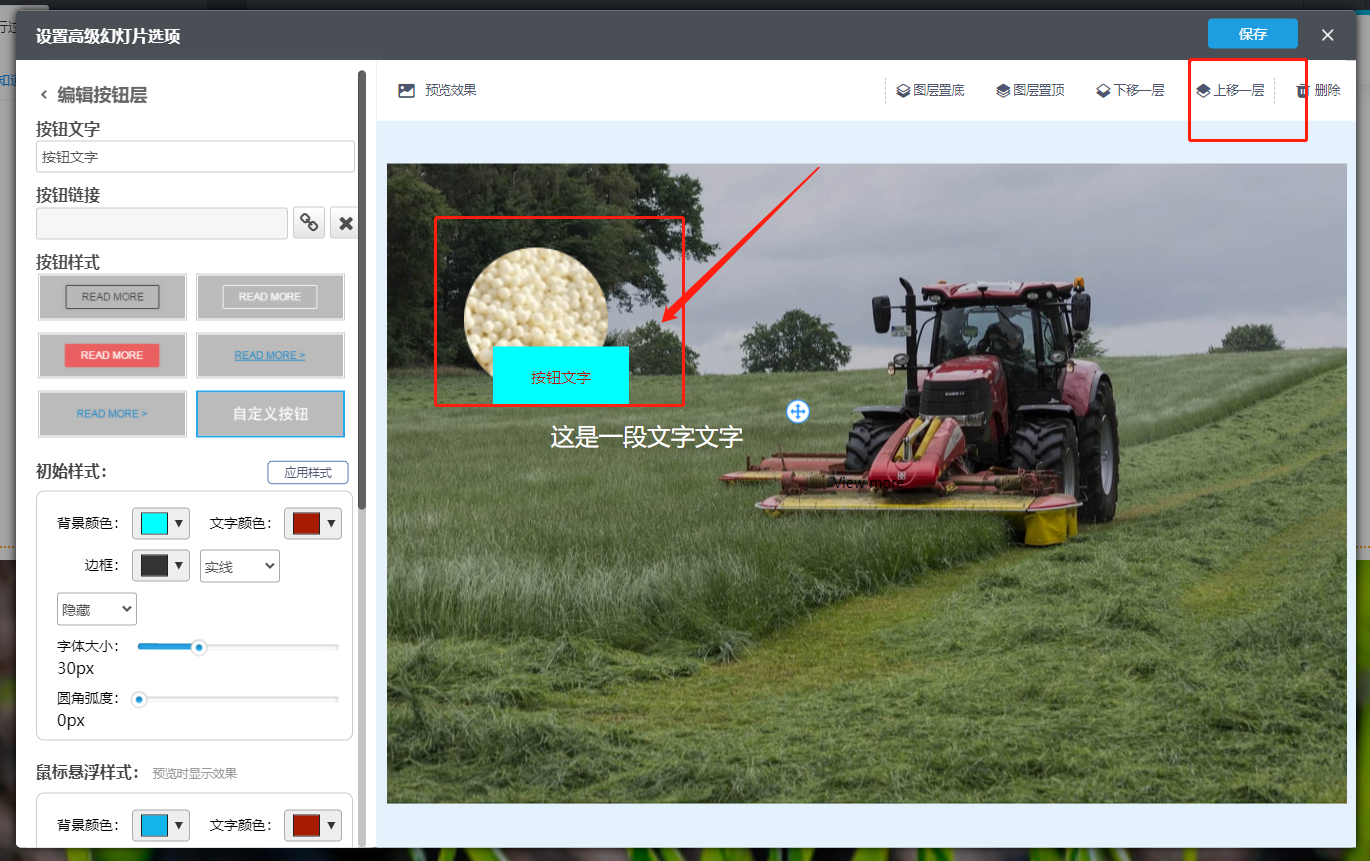Delete layer using 删除 trash icon
The height and width of the screenshot is (861, 1370).
[x=1303, y=91]
